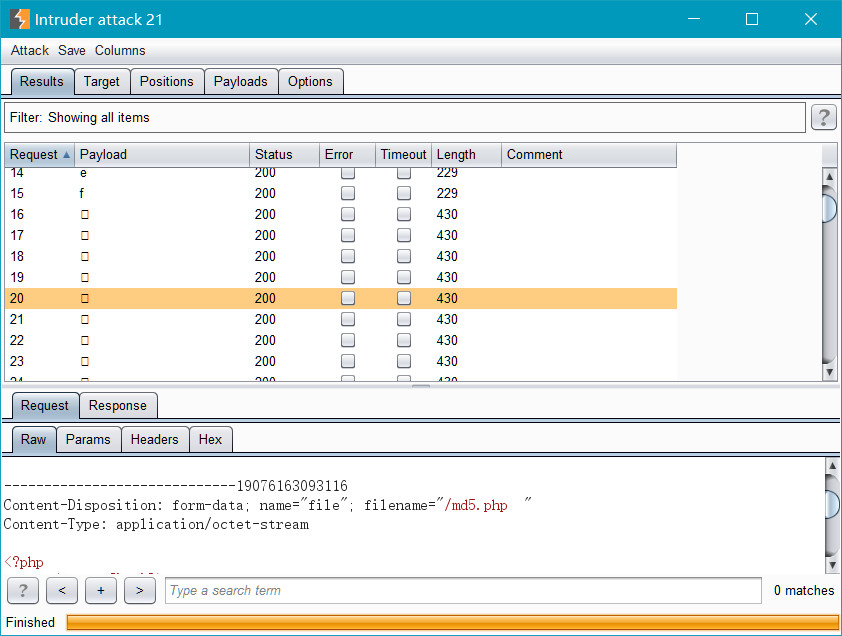Click request viewer scroll down arrow
The width and height of the screenshot is (842, 636).
click(832, 565)
